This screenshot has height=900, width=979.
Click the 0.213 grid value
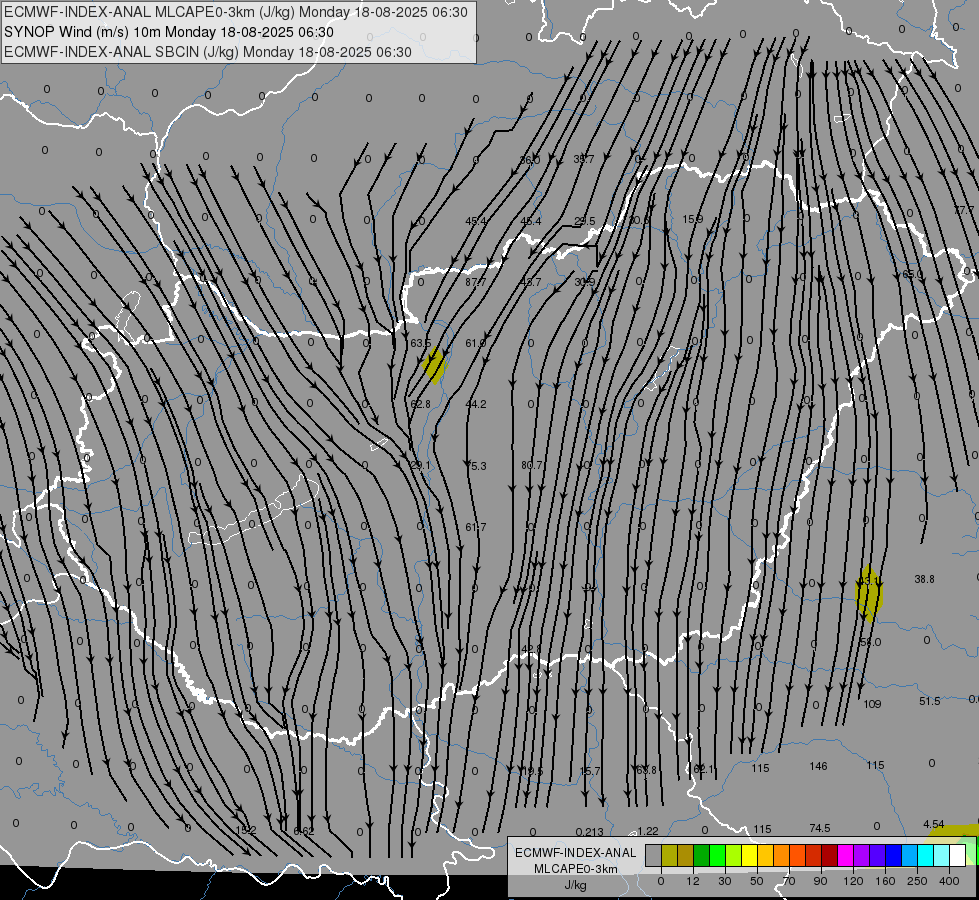point(589,832)
